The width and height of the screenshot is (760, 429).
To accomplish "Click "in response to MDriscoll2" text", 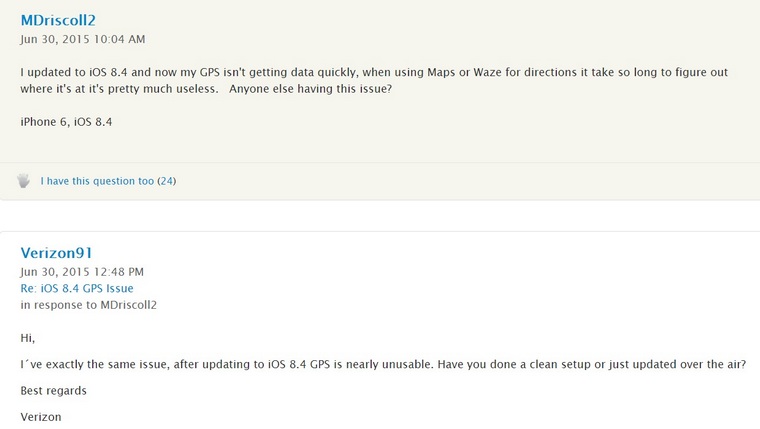I will point(88,305).
